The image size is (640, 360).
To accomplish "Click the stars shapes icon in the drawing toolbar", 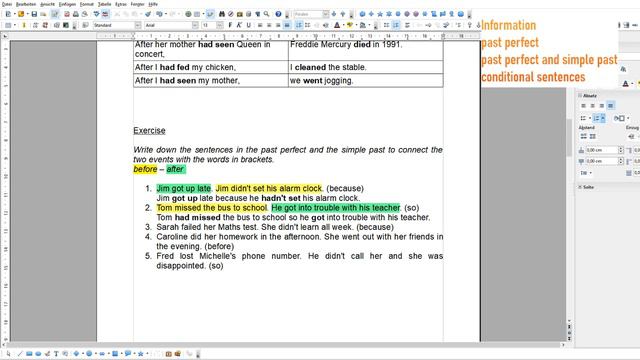I will pyautogui.click(x=140, y=353).
